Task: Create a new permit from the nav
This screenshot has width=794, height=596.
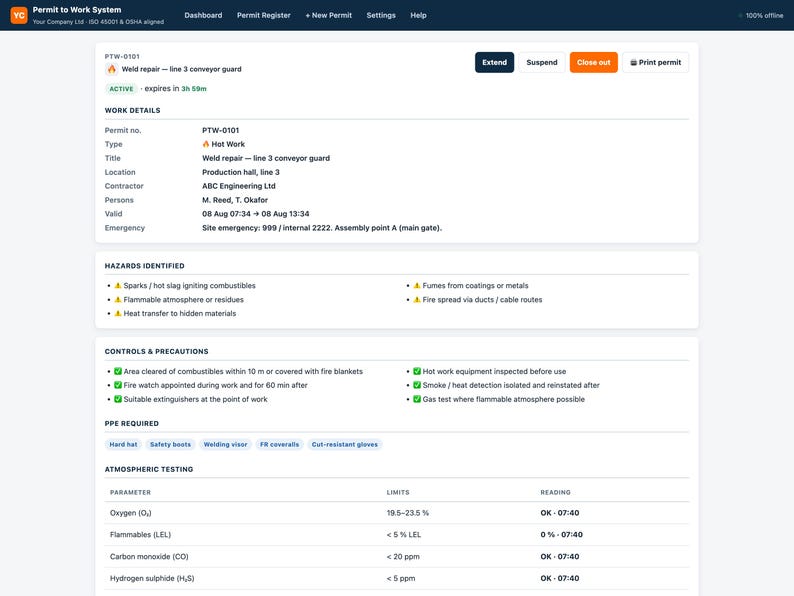Action: (329, 15)
